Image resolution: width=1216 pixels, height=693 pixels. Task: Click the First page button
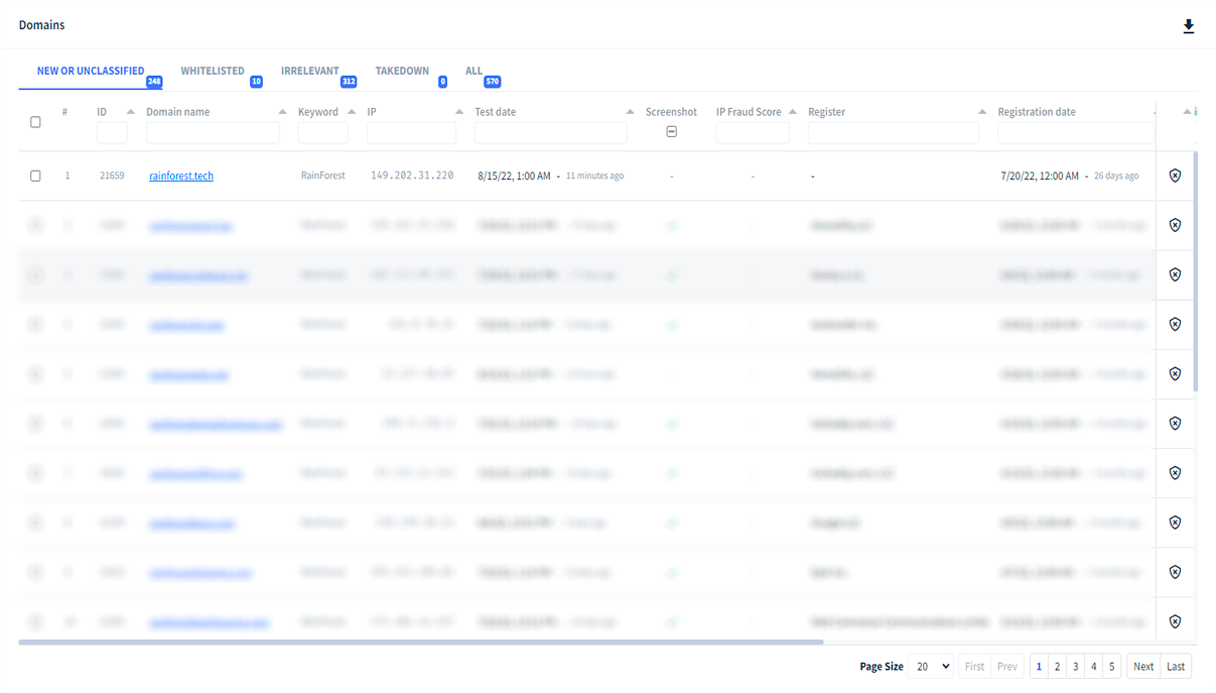(974, 666)
